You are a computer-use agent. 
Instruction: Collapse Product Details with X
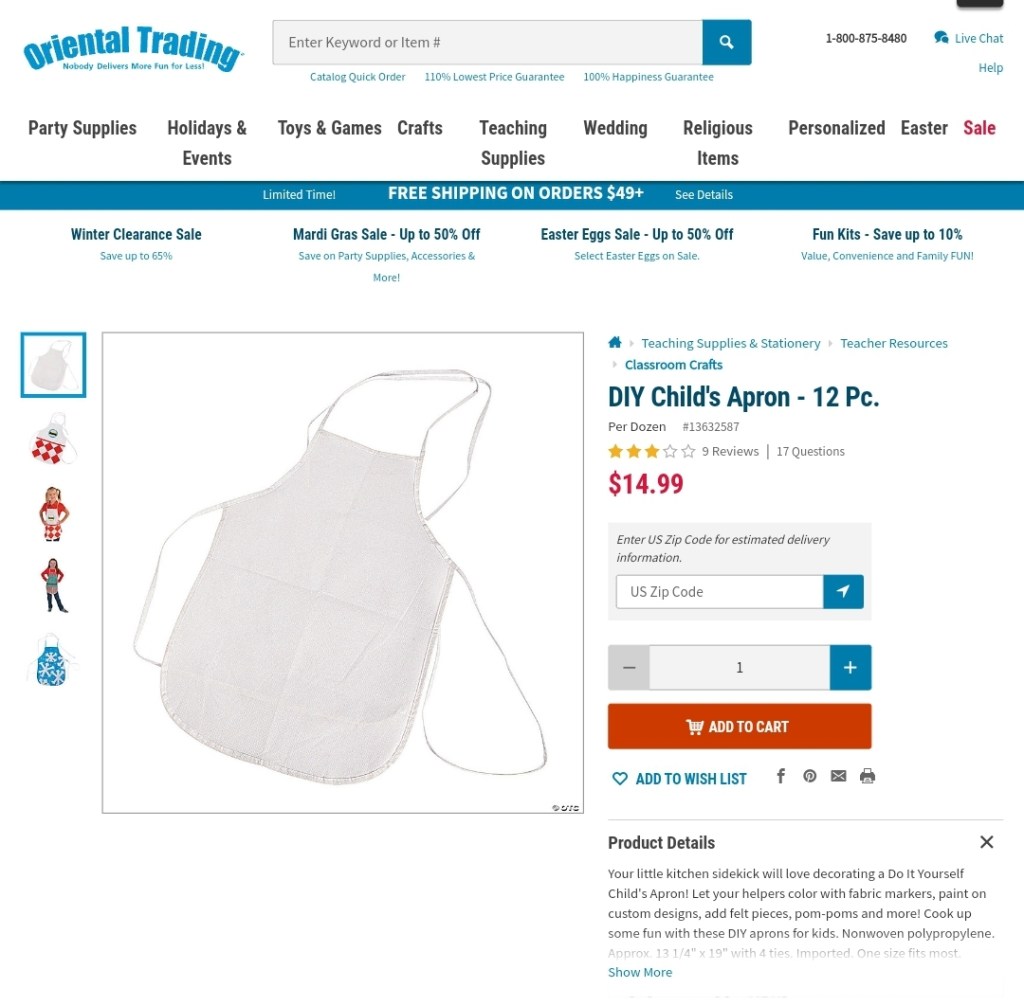[986, 842]
